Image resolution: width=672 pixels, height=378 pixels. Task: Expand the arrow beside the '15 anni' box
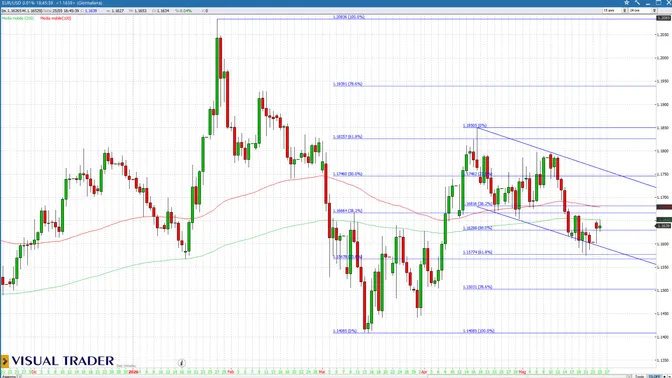(x=625, y=10)
